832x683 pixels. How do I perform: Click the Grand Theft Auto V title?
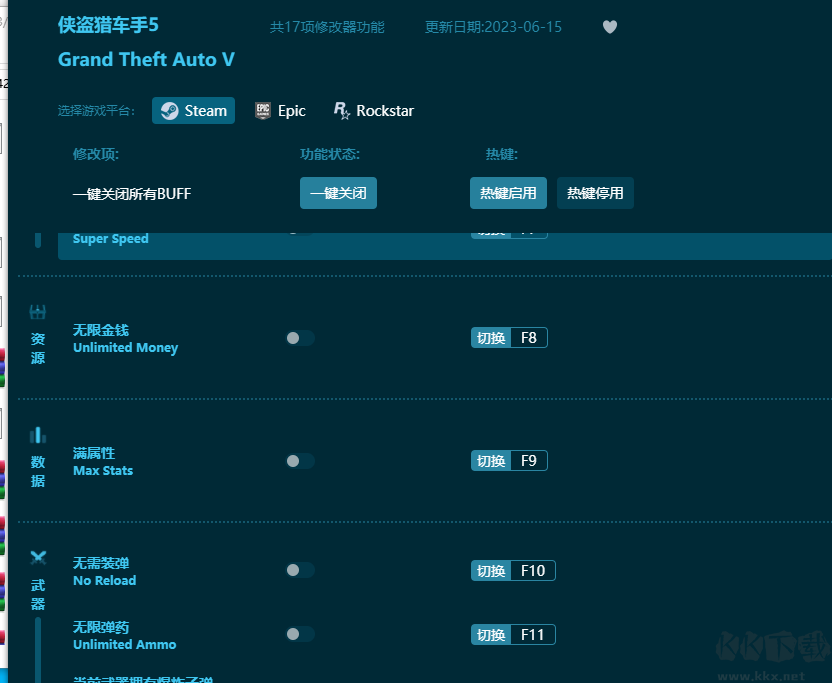click(x=146, y=59)
